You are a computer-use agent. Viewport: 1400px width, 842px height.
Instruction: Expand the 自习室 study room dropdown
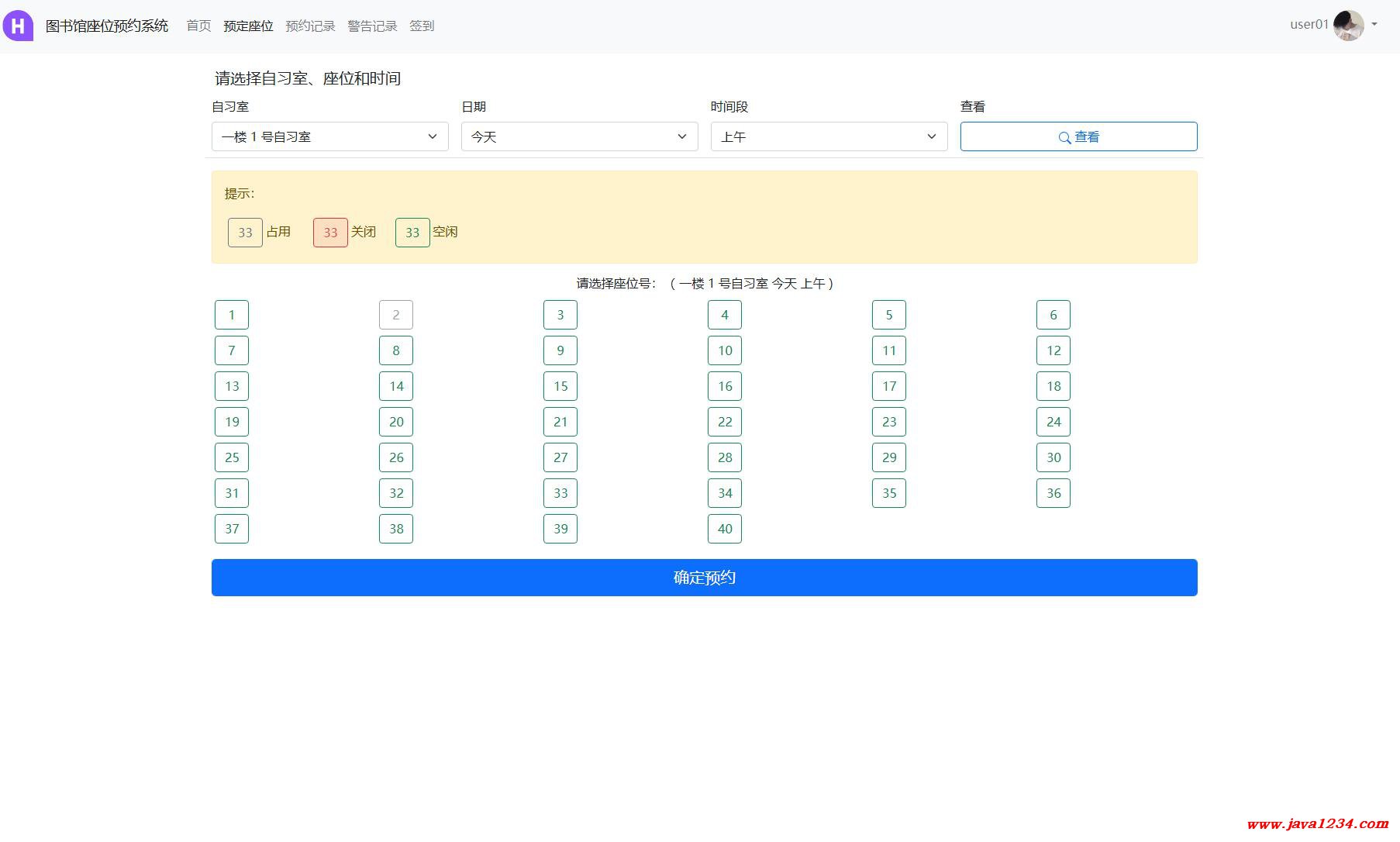click(x=329, y=136)
